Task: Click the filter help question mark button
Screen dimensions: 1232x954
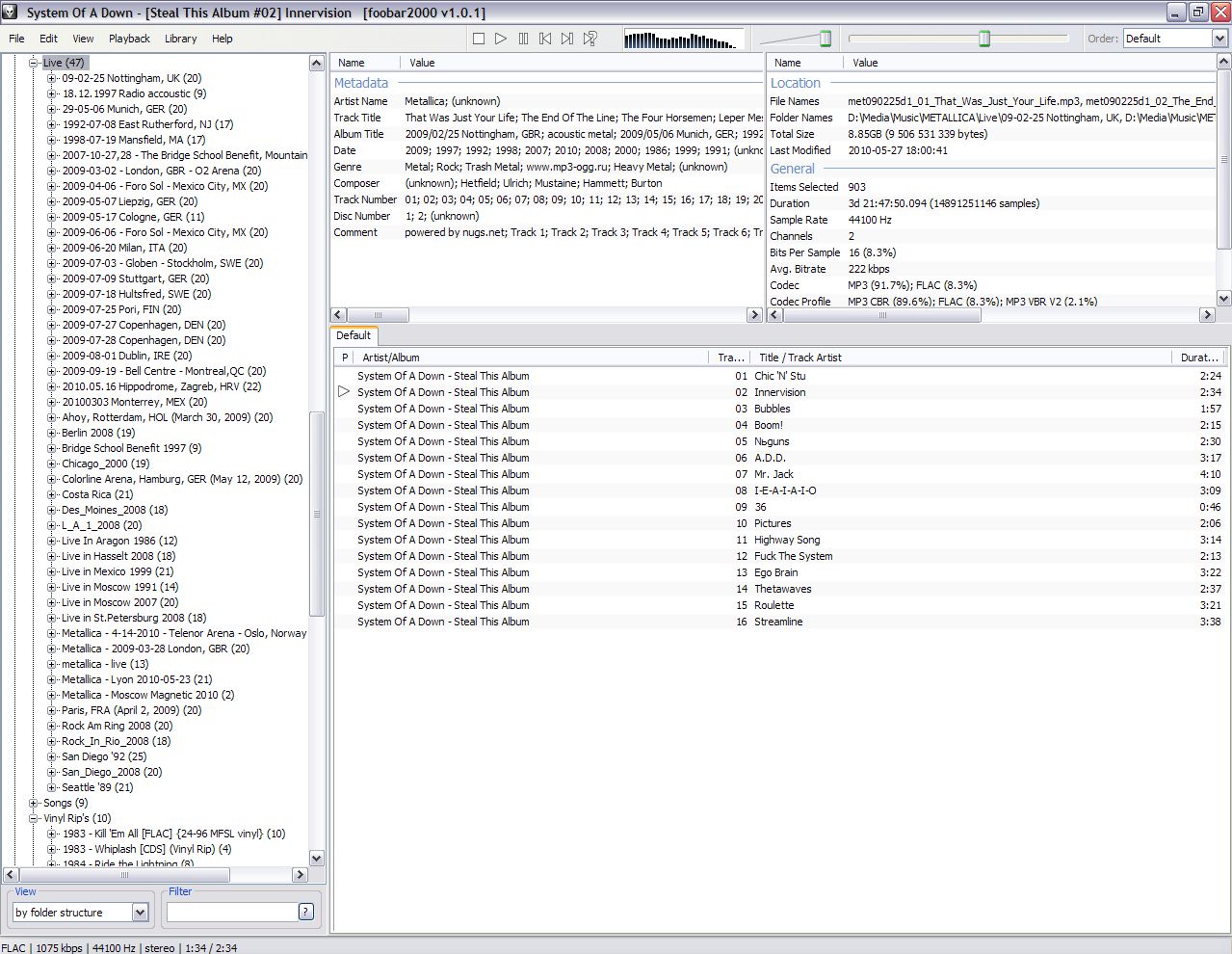Action: (306, 912)
